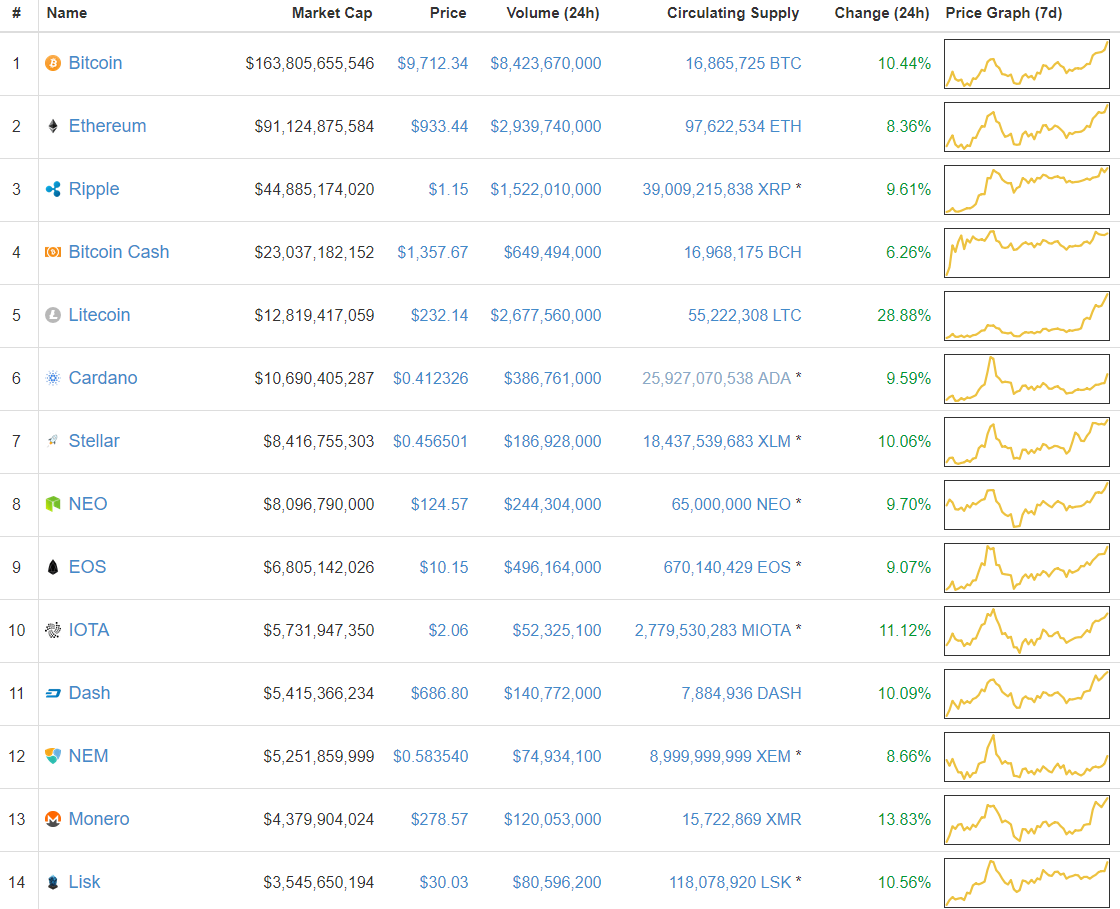The height and width of the screenshot is (909, 1120).
Task: Click the Stellar rocket logo icon
Action: tap(53, 441)
